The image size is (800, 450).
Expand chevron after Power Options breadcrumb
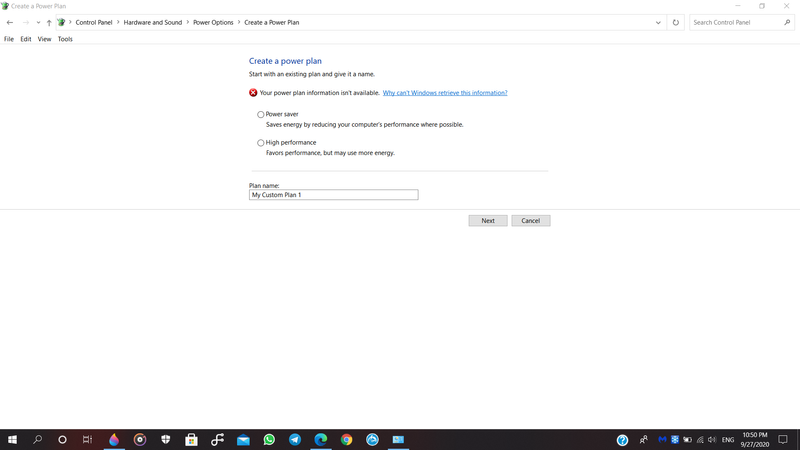coord(239,22)
